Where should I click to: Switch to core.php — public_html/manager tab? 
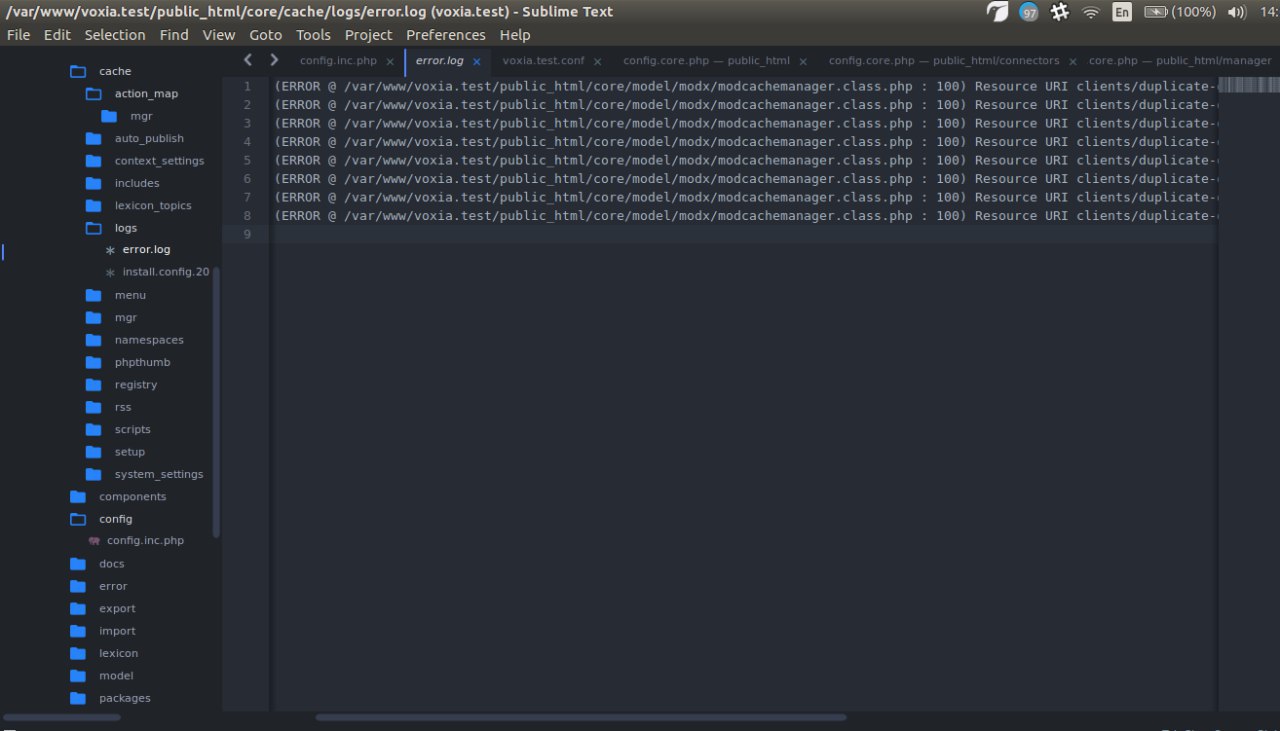point(1180,61)
